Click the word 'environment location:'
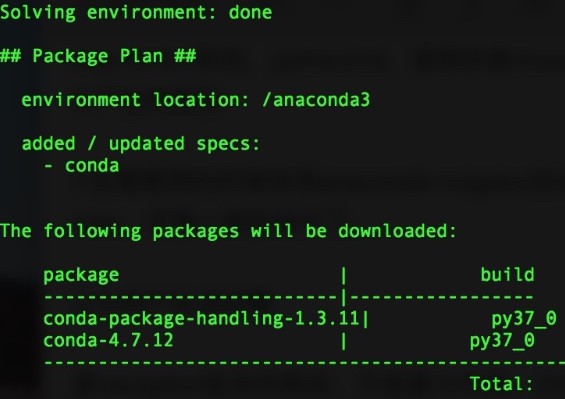The image size is (565, 399). [x=135, y=100]
